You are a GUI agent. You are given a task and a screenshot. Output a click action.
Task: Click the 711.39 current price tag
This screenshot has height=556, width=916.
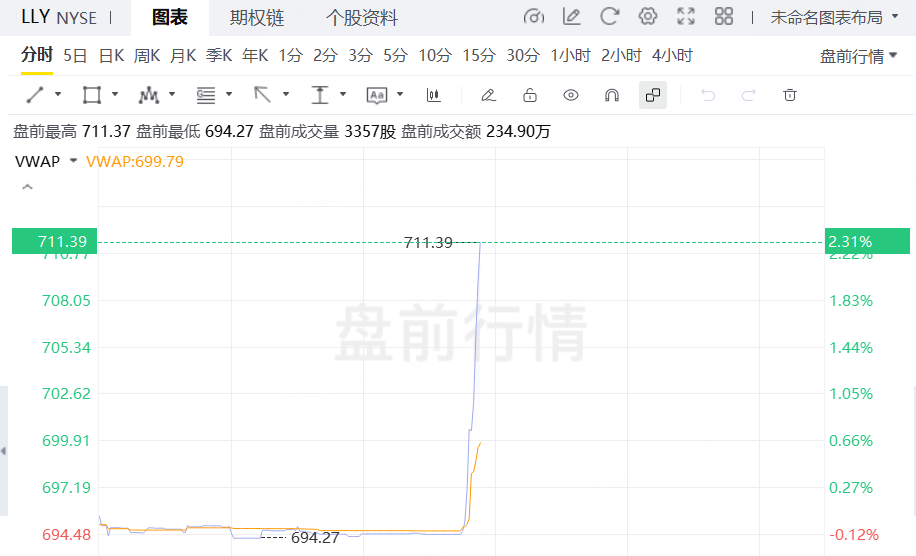click(x=54, y=241)
